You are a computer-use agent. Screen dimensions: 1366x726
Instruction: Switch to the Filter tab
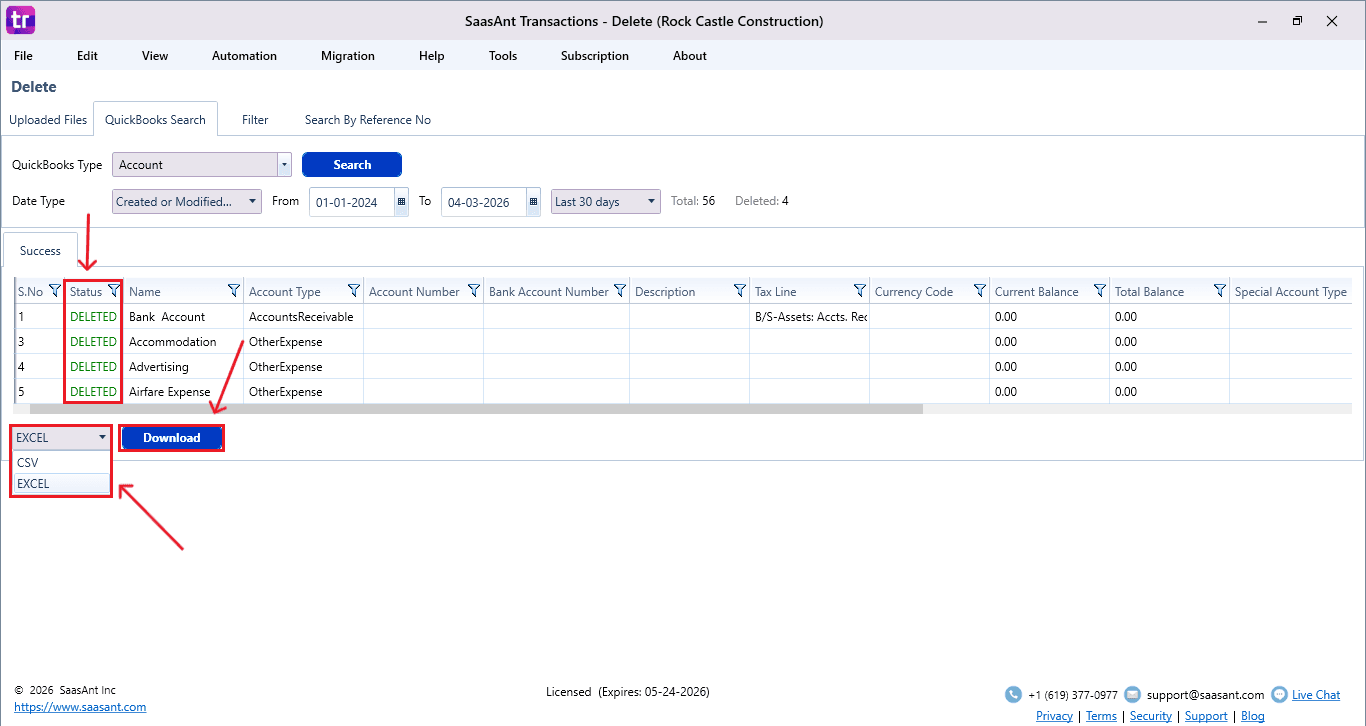coord(255,120)
